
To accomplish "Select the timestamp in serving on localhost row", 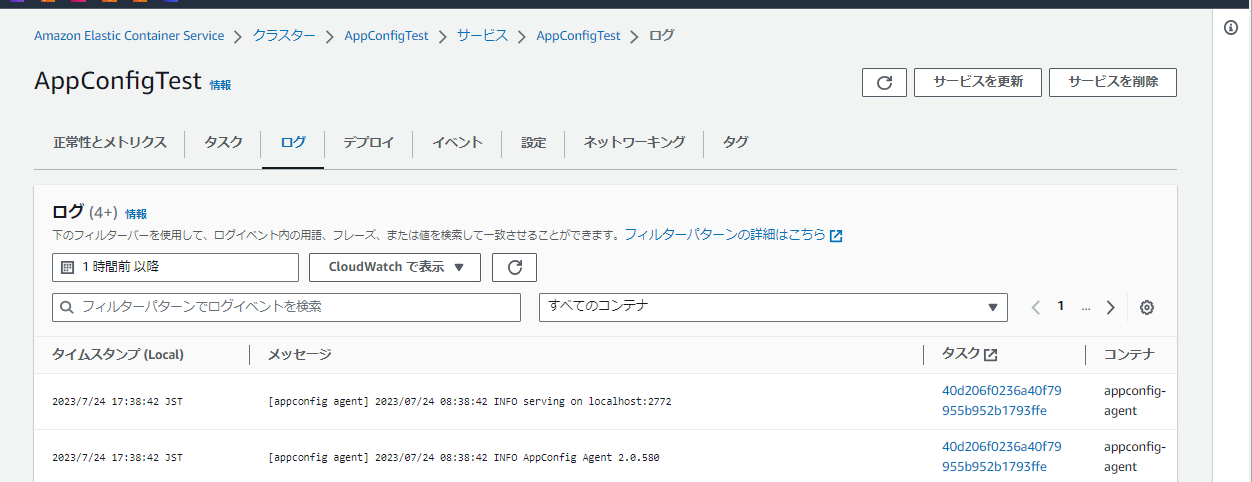I will 117,402.
